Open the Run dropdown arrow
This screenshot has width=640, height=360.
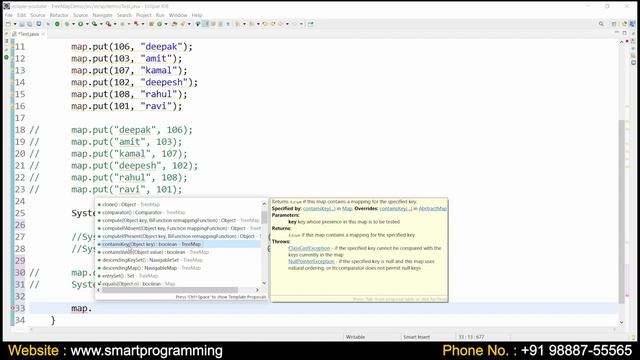click(x=87, y=24)
